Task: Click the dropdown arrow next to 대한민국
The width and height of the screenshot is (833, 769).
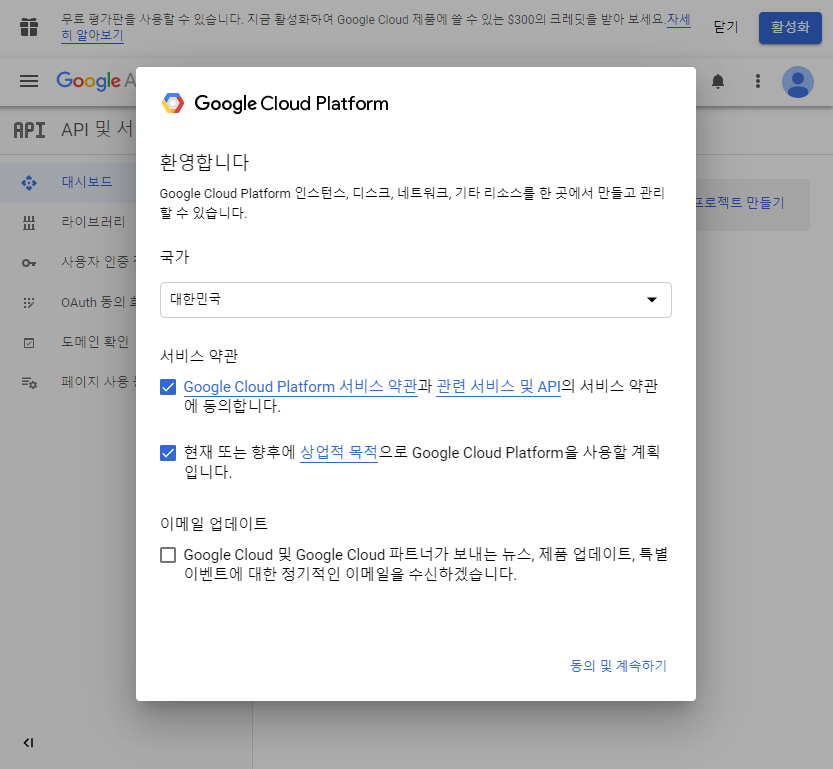Action: point(652,299)
